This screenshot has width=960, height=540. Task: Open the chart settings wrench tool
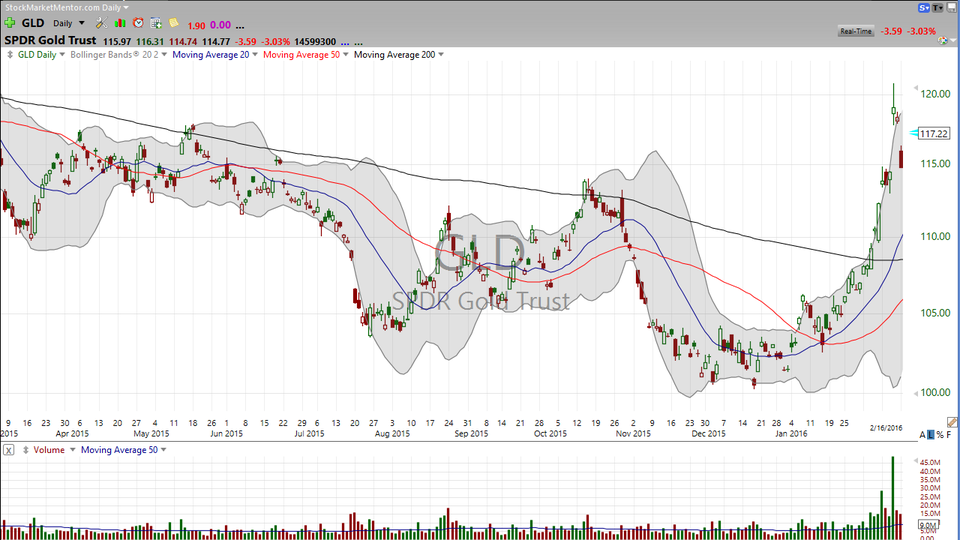pyautogui.click(x=101, y=23)
